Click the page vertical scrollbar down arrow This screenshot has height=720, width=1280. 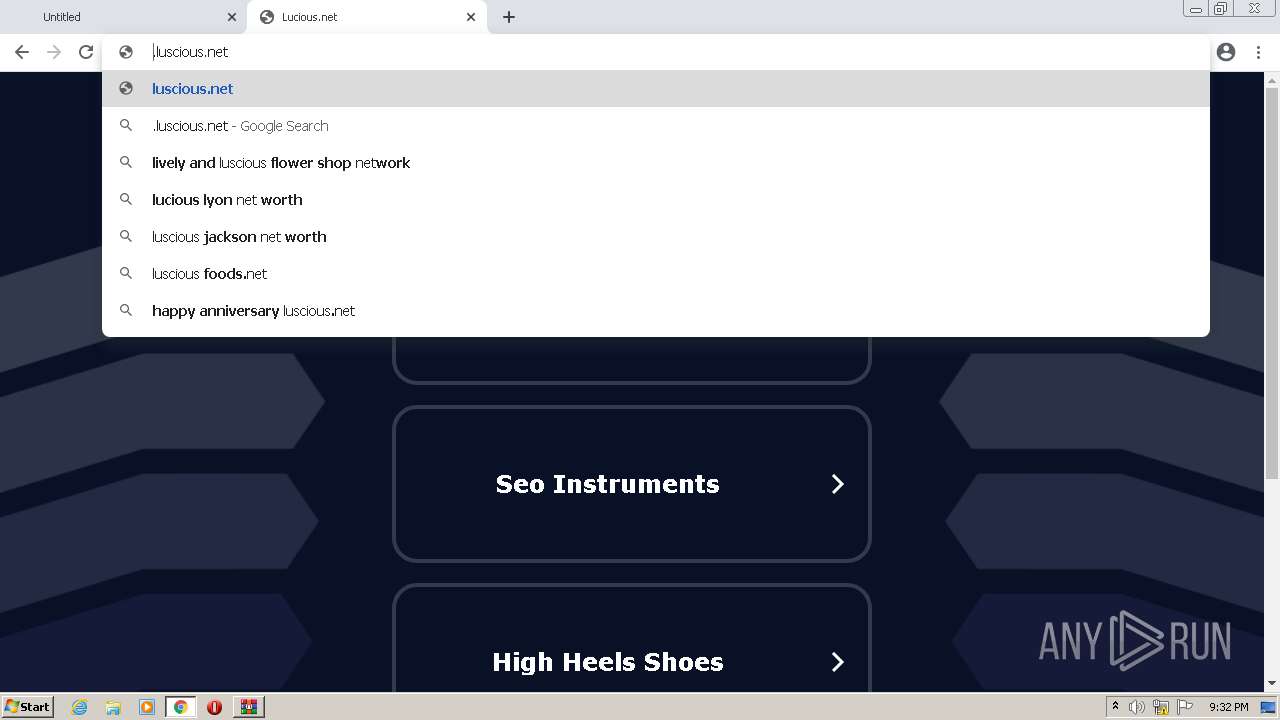pyautogui.click(x=1272, y=683)
